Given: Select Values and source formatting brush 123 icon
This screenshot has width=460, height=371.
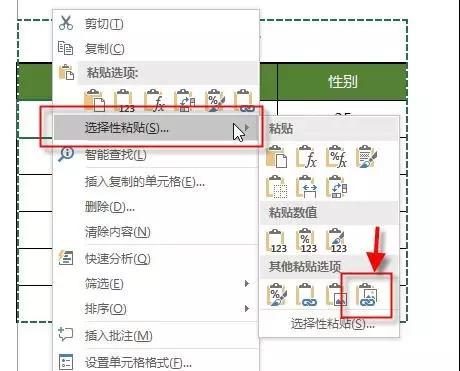Looking at the screenshot, I should pos(336,241).
